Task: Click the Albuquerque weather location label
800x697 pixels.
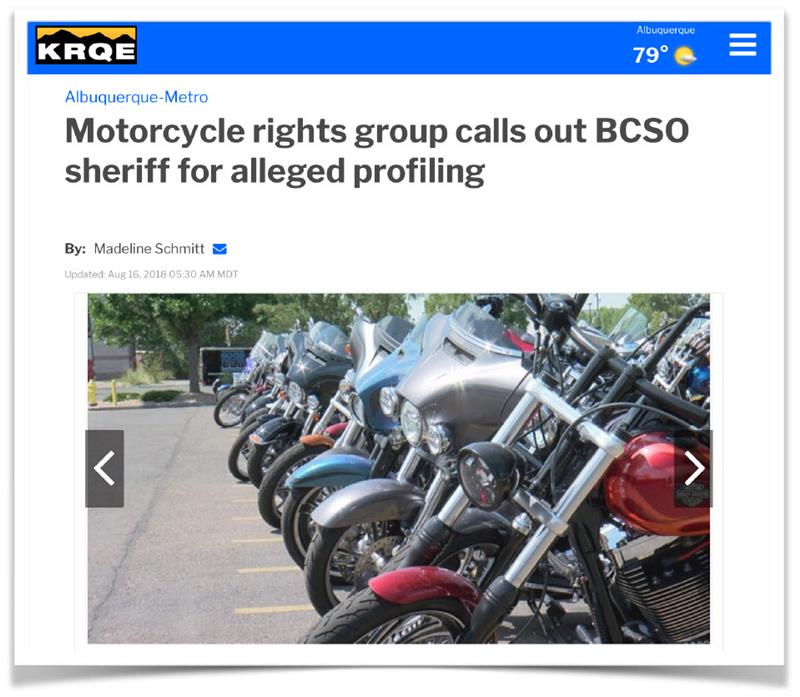Action: (x=665, y=30)
